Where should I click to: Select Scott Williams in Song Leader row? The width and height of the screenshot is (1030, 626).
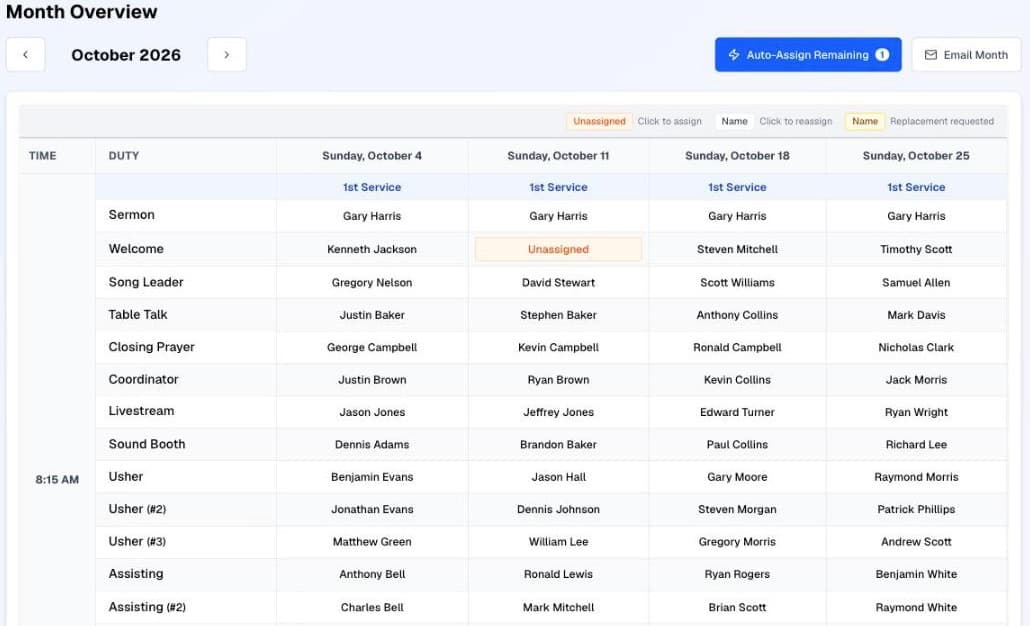737,282
